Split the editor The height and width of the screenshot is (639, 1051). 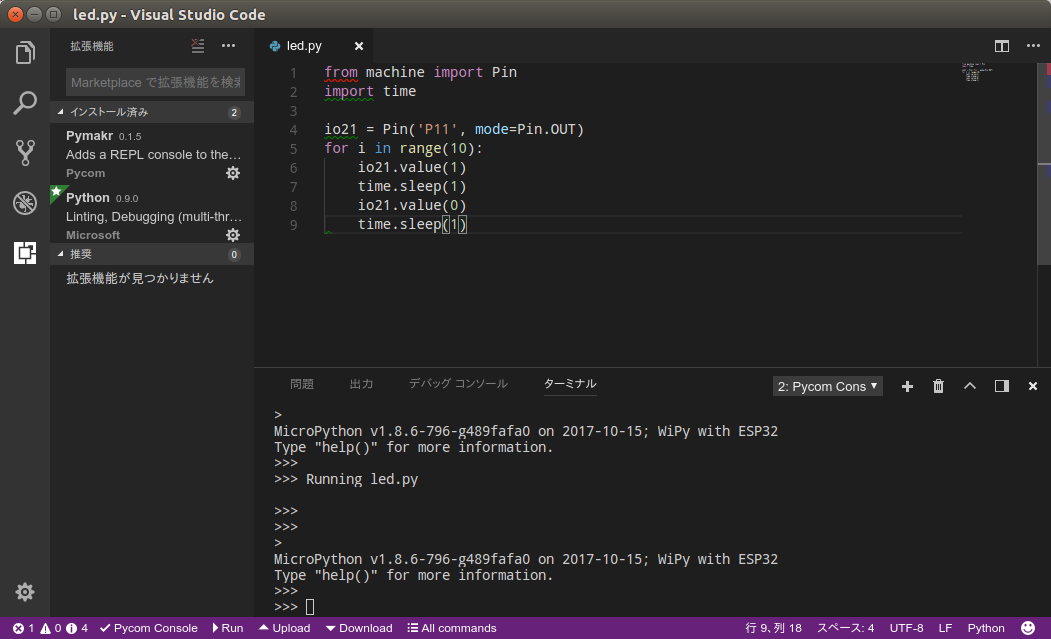(x=1001, y=46)
